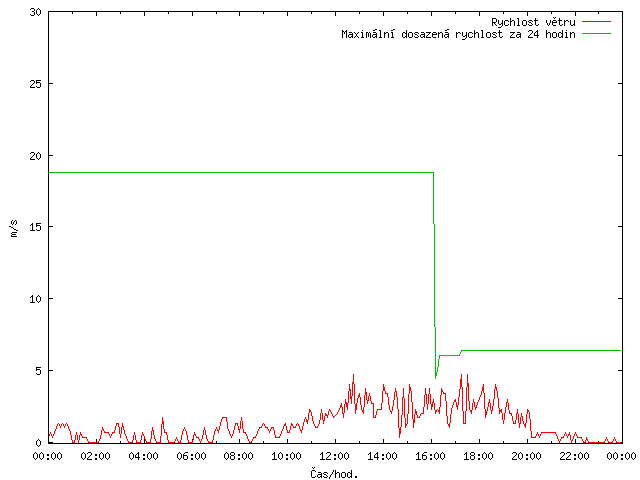640x480 pixels.
Task: Click the y-axis value 5
Action: [x=39, y=371]
